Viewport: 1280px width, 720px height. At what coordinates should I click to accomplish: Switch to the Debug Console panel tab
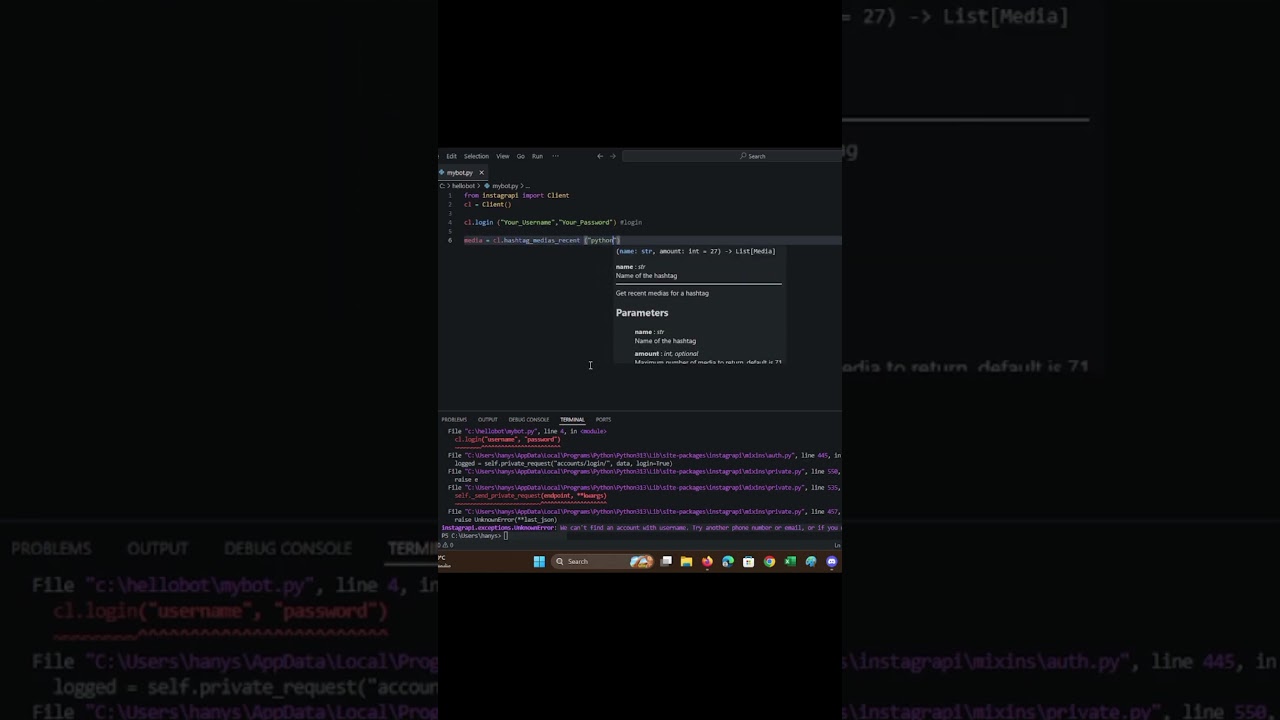tap(529, 419)
